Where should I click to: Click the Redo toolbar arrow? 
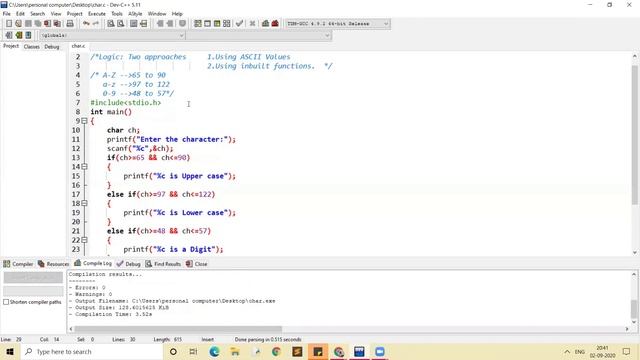tap(96, 24)
